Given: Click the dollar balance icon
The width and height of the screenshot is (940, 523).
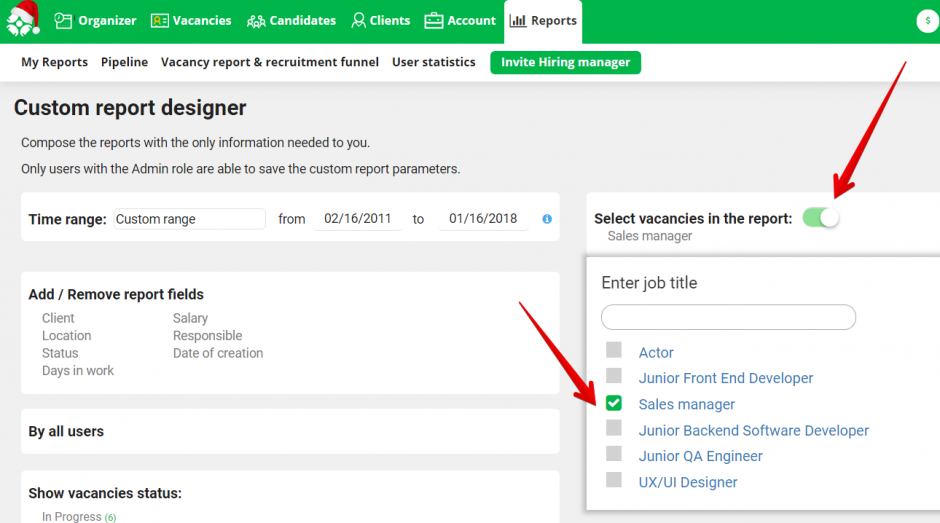Looking at the screenshot, I should point(927,21).
